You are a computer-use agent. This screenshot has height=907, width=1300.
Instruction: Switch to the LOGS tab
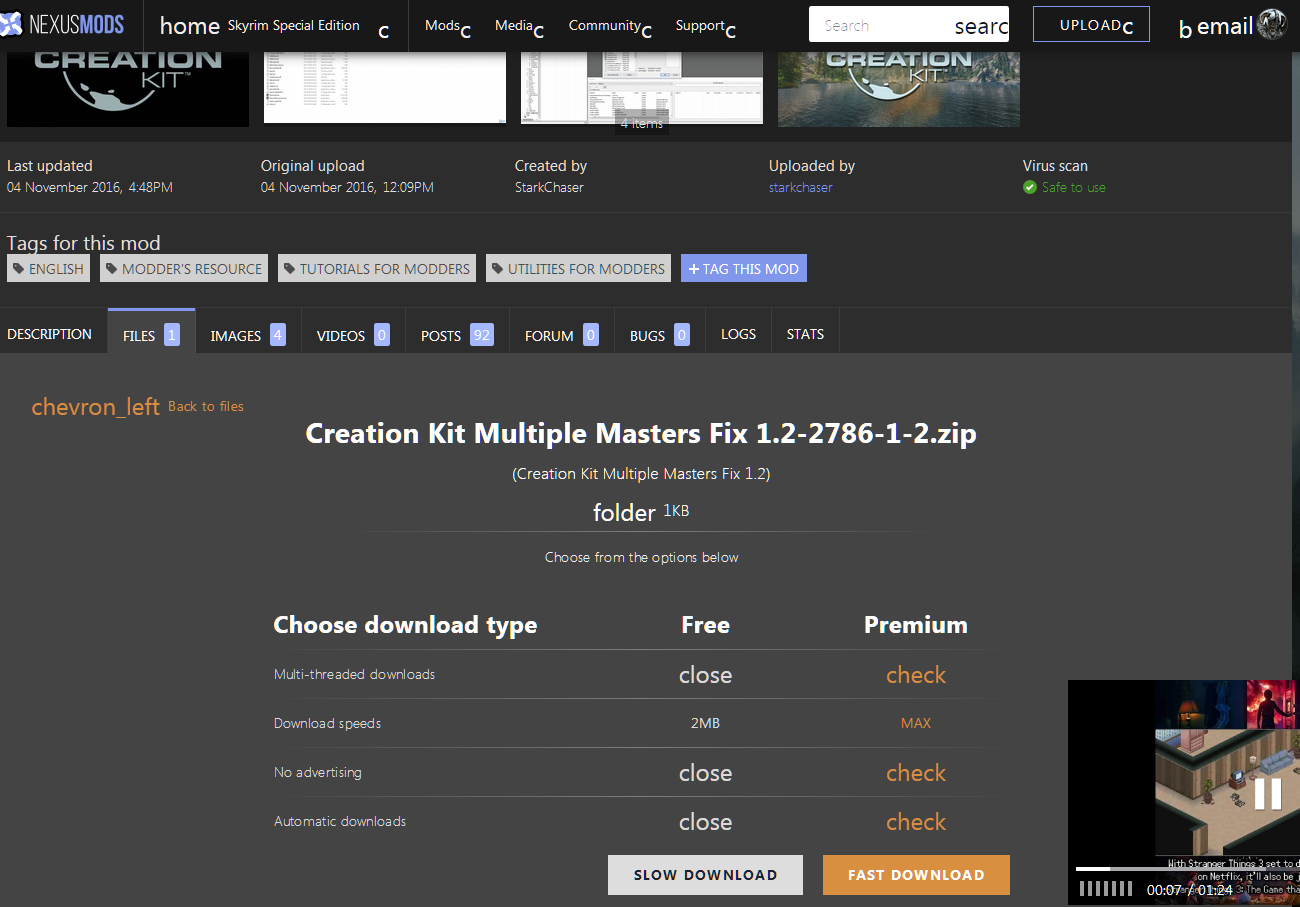tap(738, 334)
